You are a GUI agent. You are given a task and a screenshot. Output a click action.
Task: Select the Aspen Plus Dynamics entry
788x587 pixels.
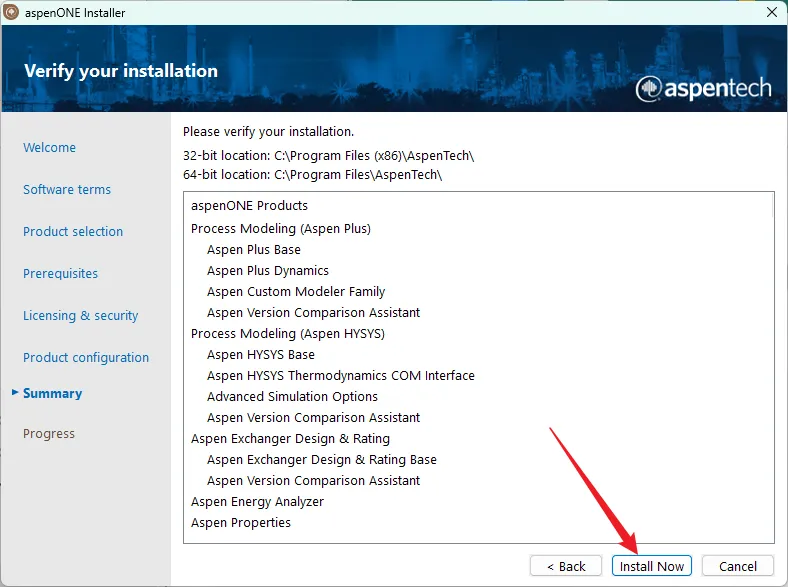268,271
